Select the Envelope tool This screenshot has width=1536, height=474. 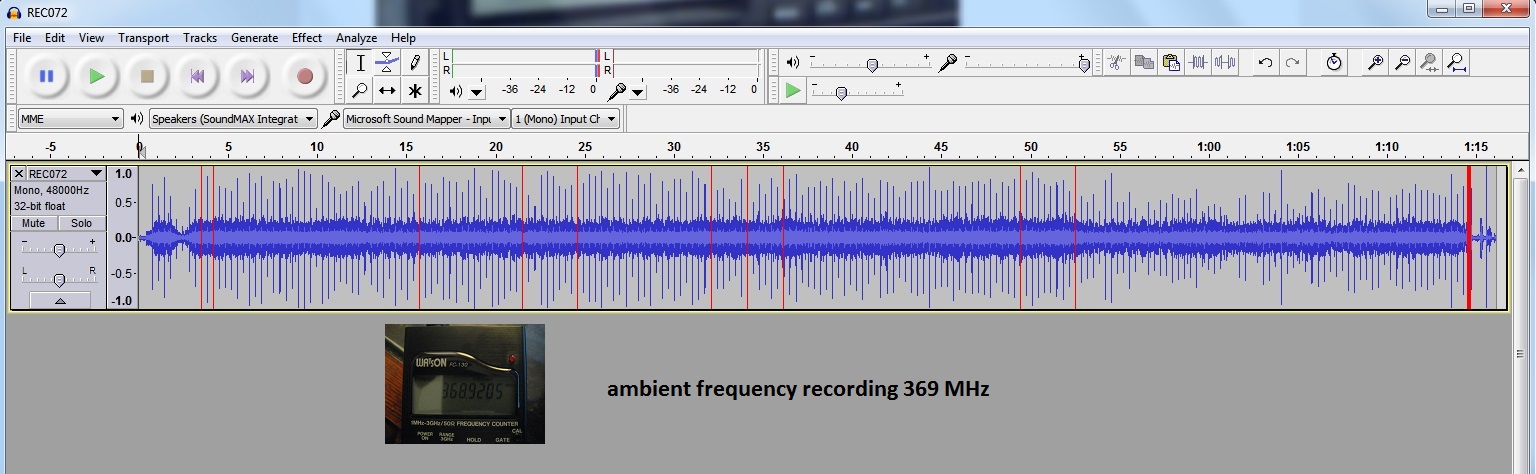[x=387, y=63]
